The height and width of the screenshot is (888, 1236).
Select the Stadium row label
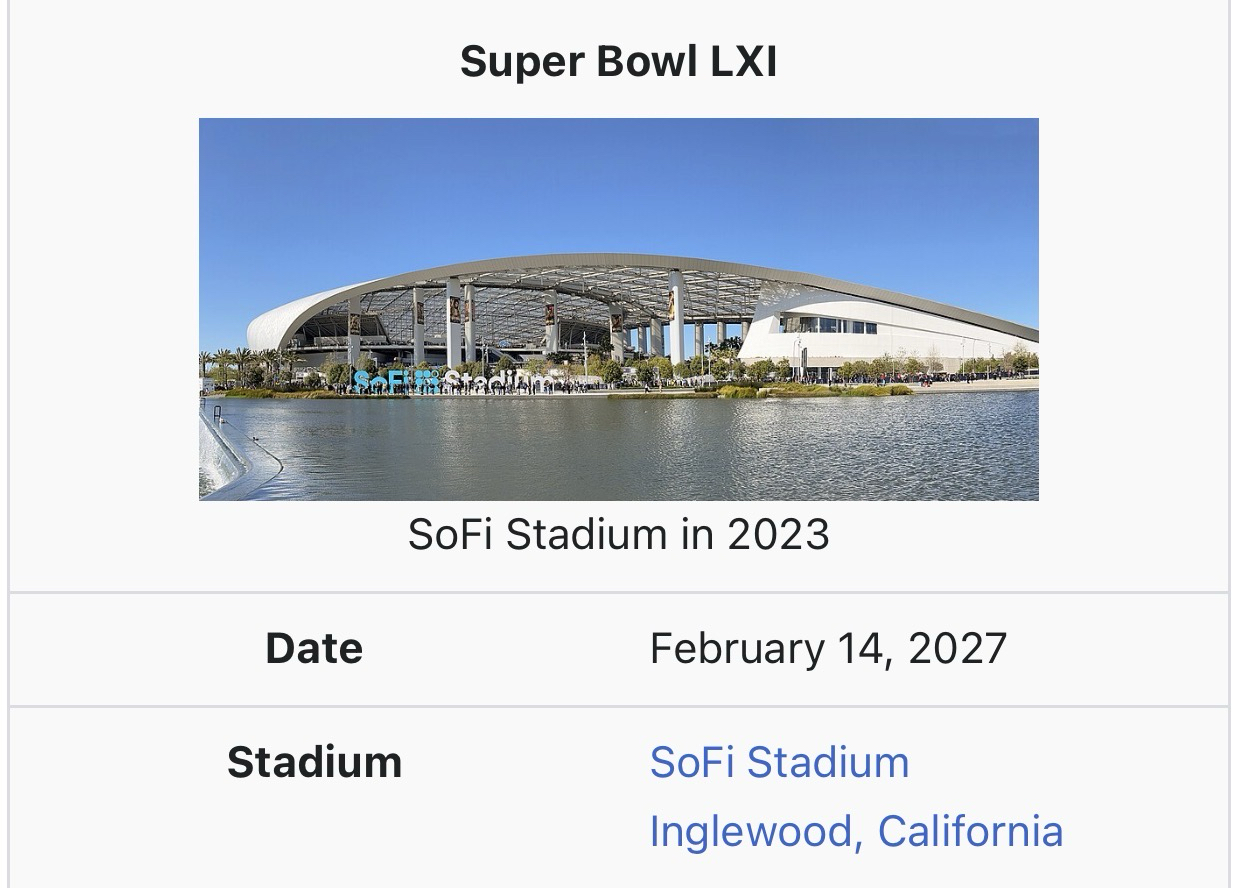click(314, 762)
